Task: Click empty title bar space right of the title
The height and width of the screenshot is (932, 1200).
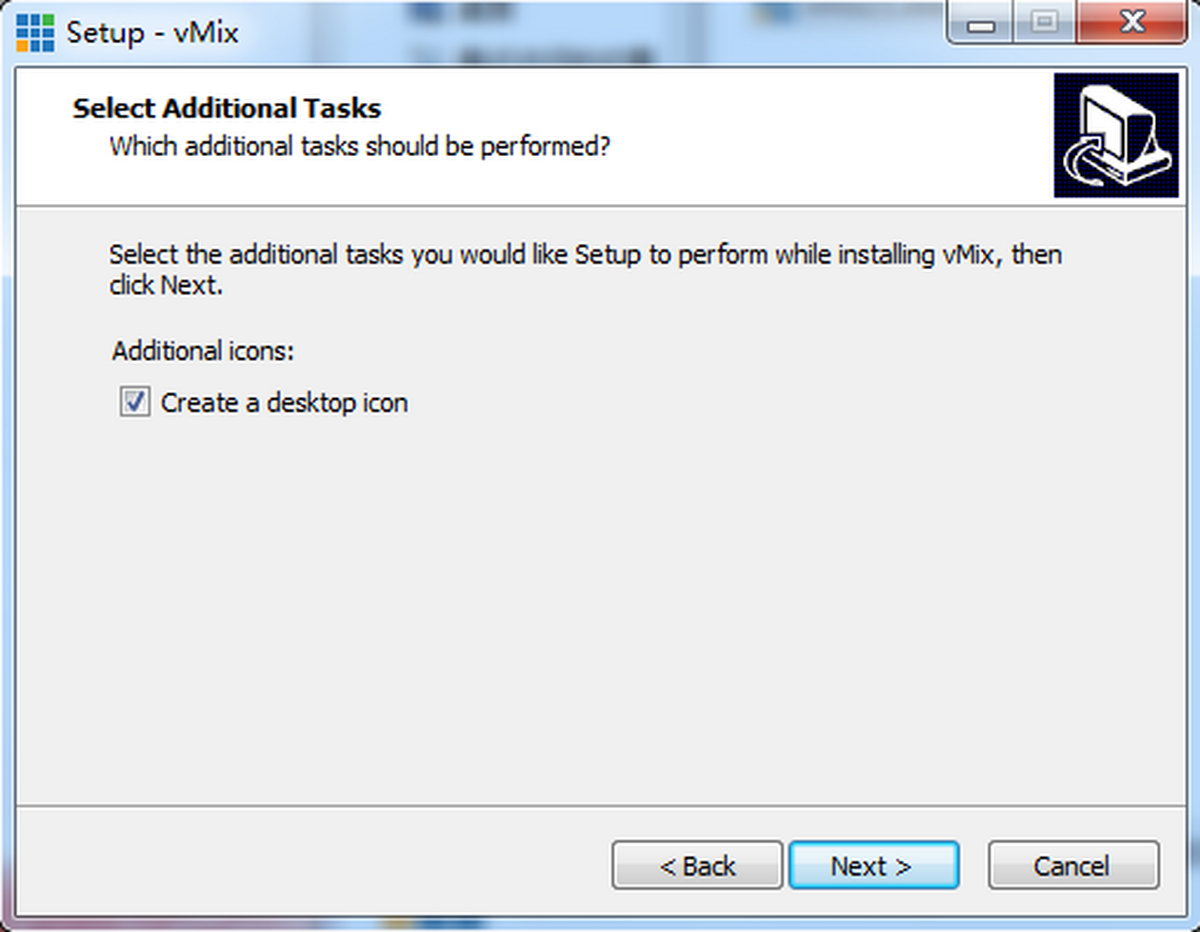Action: [600, 32]
